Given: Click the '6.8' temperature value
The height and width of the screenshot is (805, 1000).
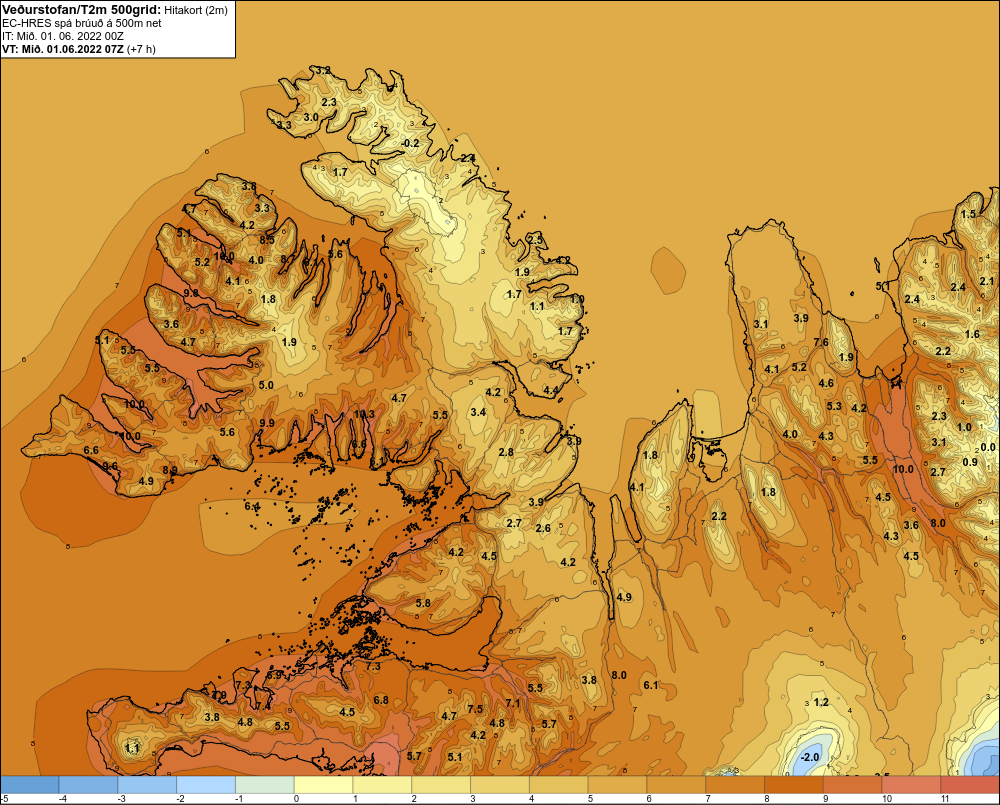Looking at the screenshot, I should [x=381, y=700].
